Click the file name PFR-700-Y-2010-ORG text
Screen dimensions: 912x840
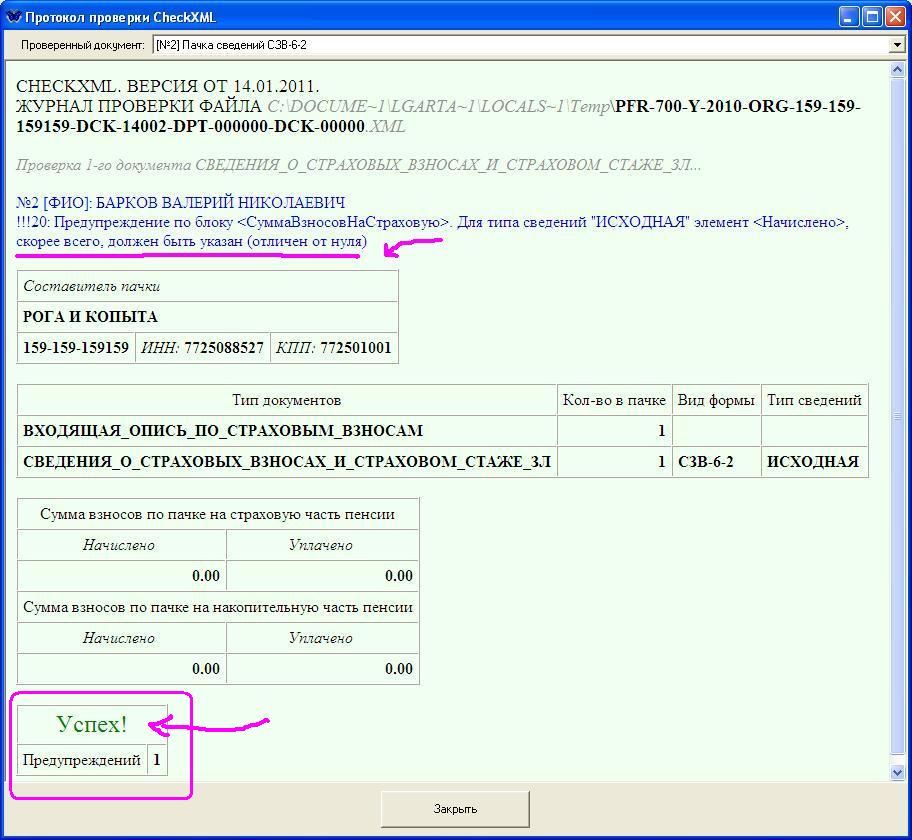(438, 116)
